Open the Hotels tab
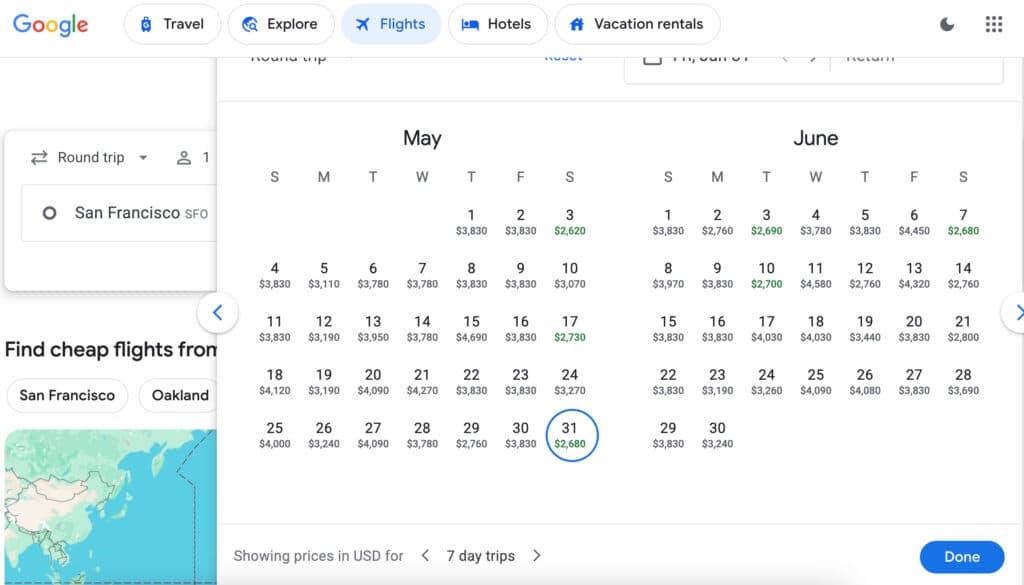 coord(497,25)
